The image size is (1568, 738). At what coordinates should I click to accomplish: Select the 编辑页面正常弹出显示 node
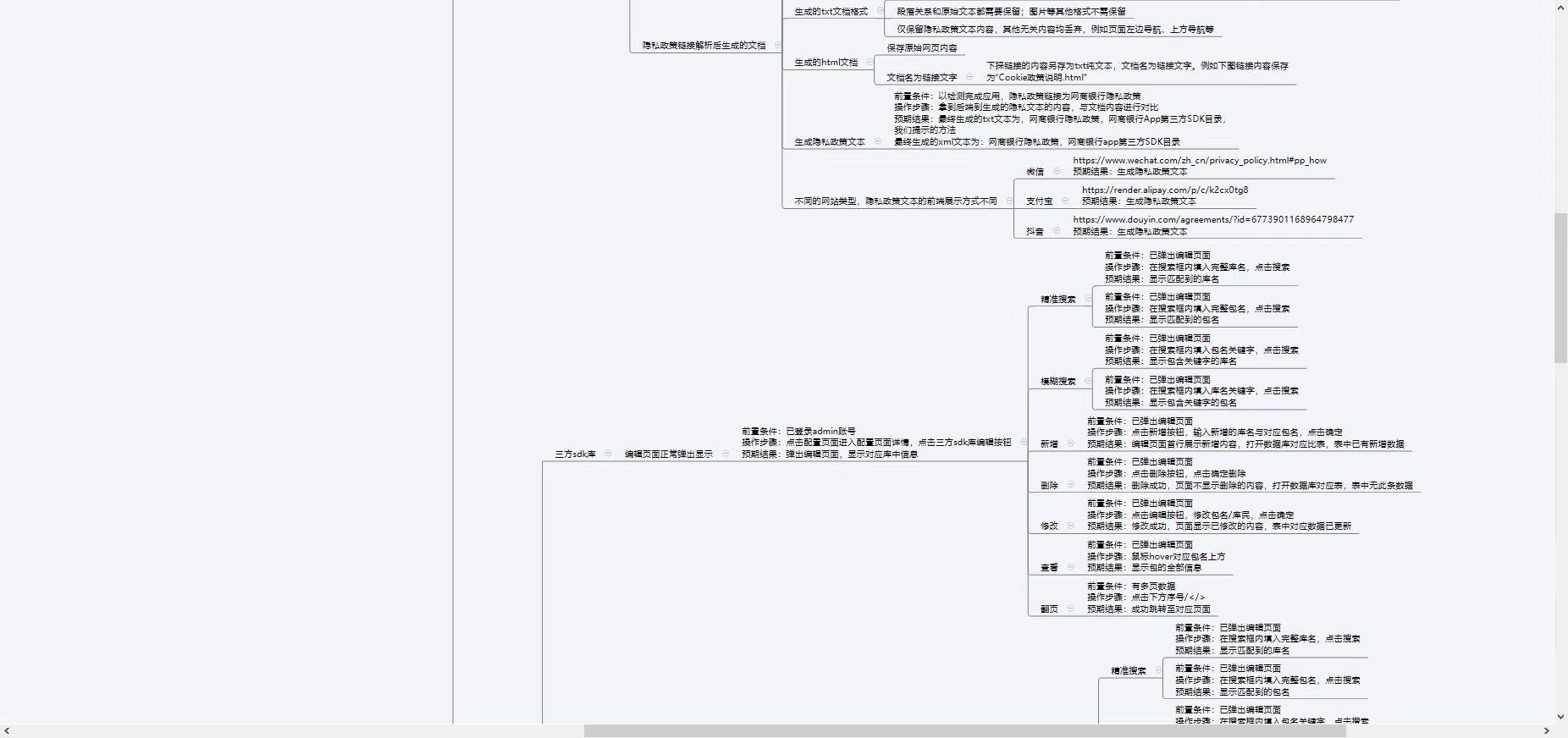[x=669, y=454]
